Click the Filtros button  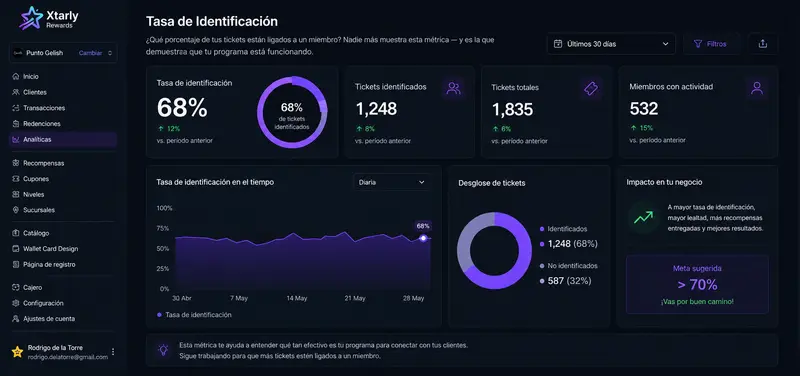click(711, 44)
